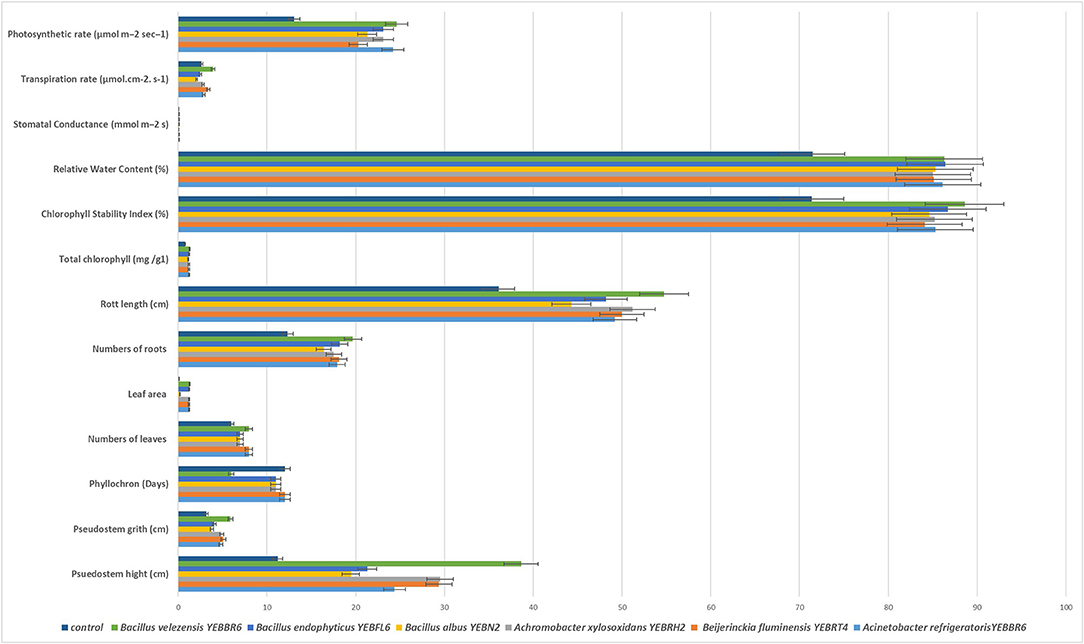Click the longest green bar in Psuedostem hight
1084x644 pixels.
point(349,563)
